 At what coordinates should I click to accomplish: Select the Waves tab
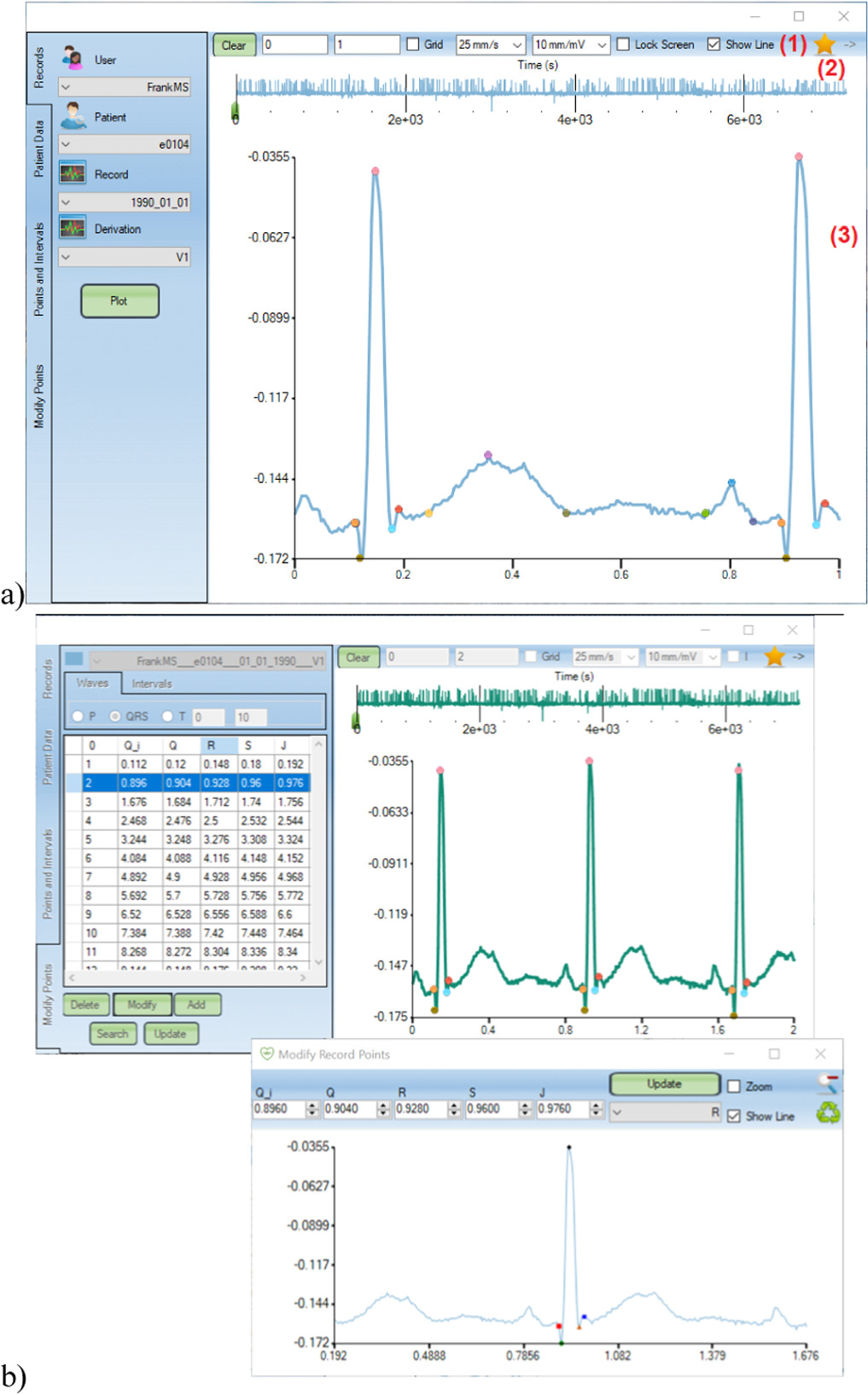[x=92, y=683]
